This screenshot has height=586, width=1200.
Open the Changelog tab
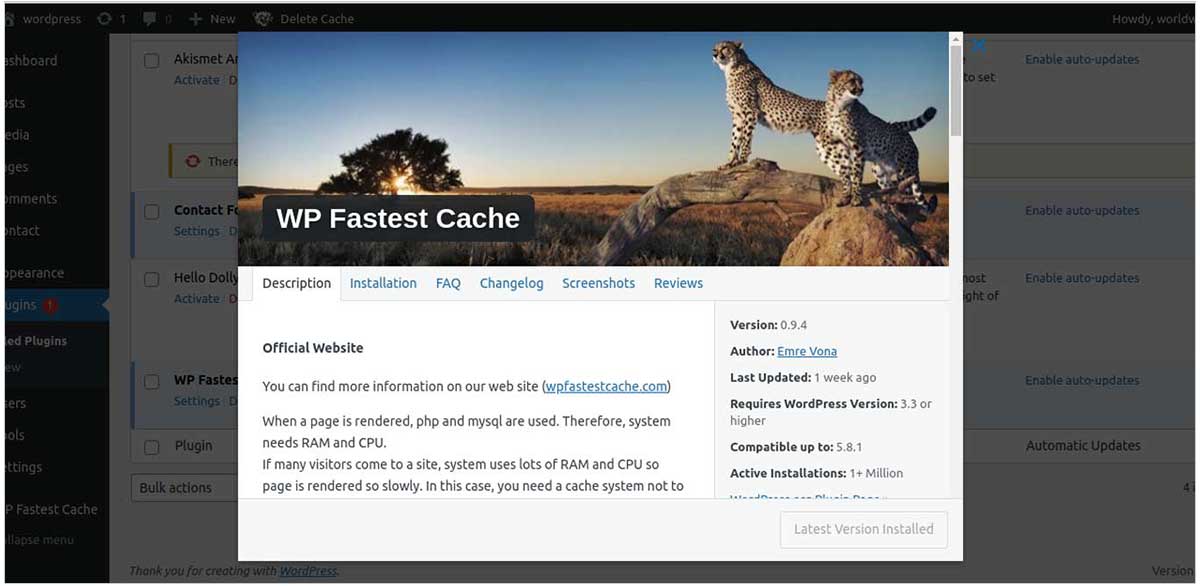(x=511, y=283)
